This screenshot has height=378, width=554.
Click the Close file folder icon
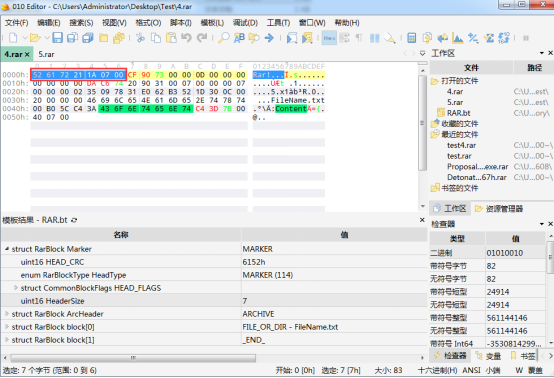click(x=103, y=37)
